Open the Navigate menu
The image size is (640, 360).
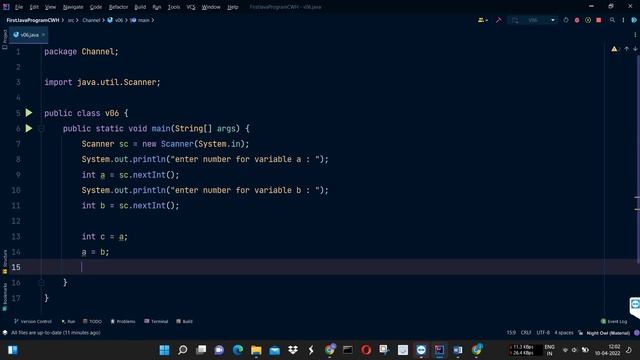73,7
